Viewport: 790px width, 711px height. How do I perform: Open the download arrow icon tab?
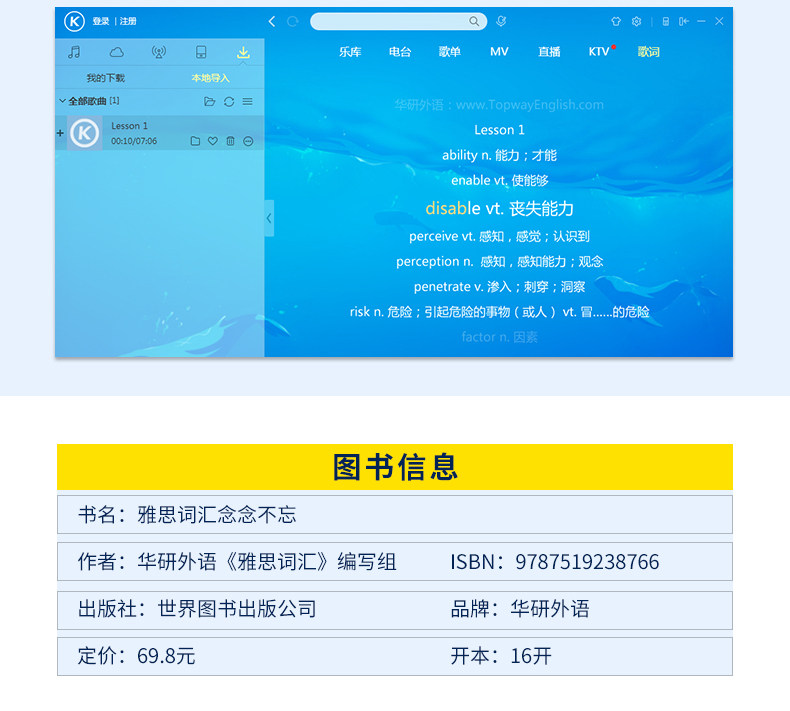243,52
